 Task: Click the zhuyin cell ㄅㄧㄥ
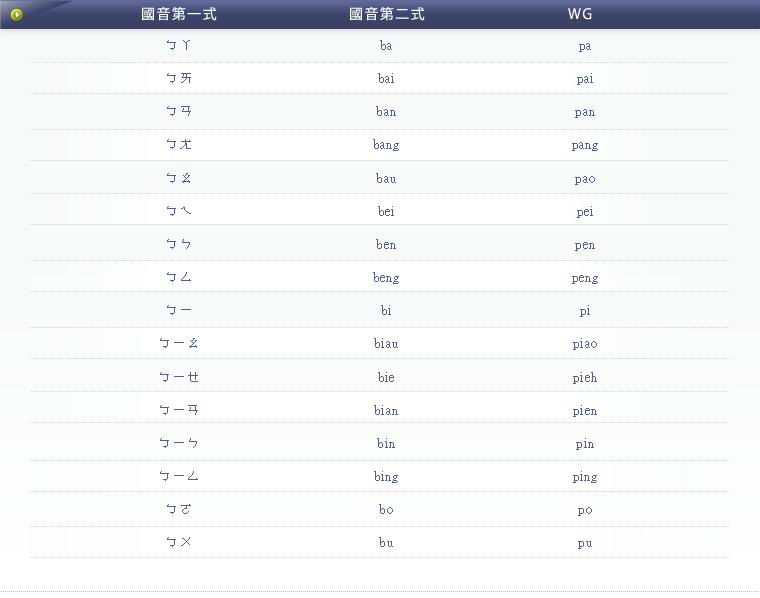[178, 476]
